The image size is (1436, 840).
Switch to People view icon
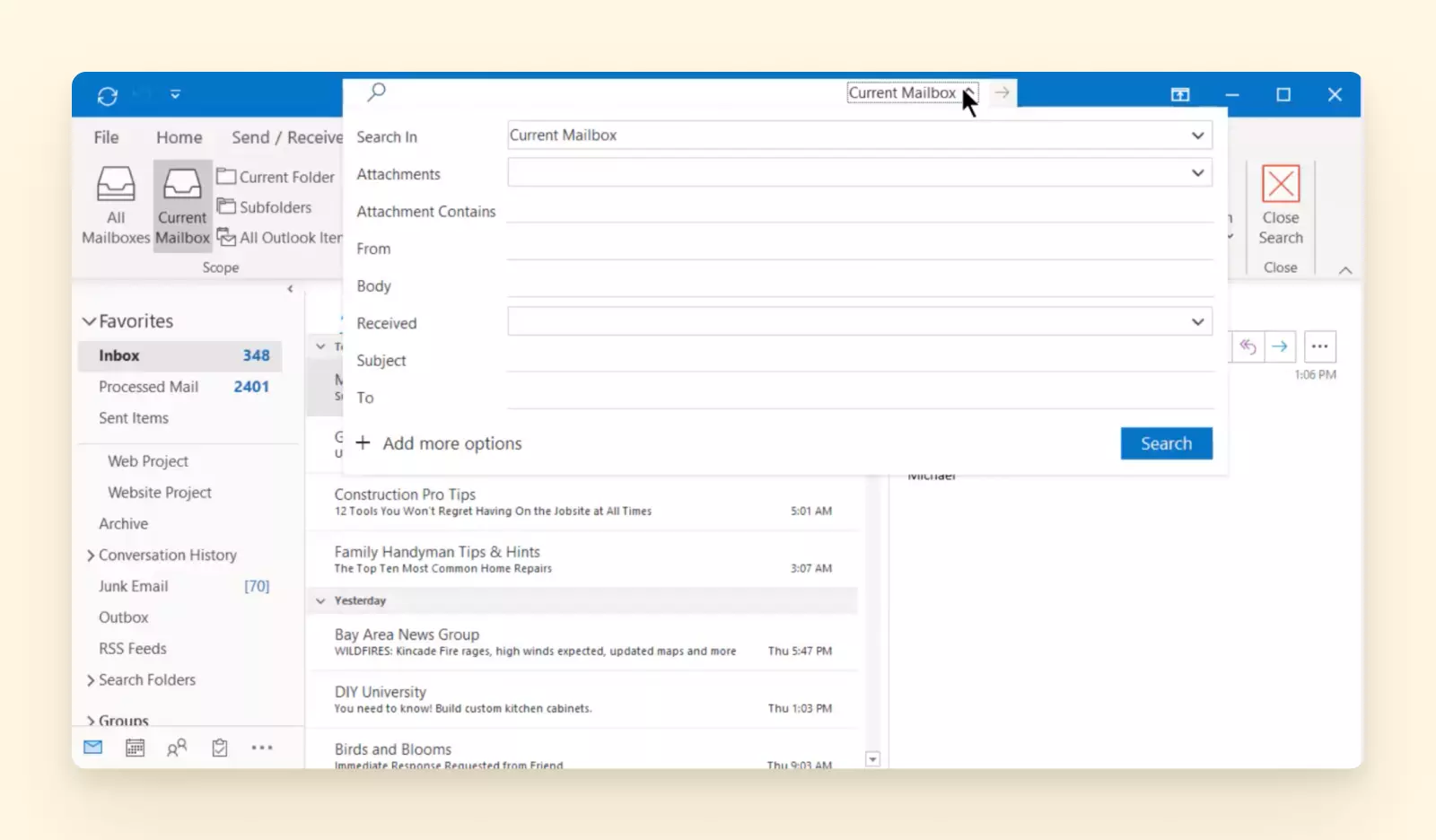pos(177,748)
